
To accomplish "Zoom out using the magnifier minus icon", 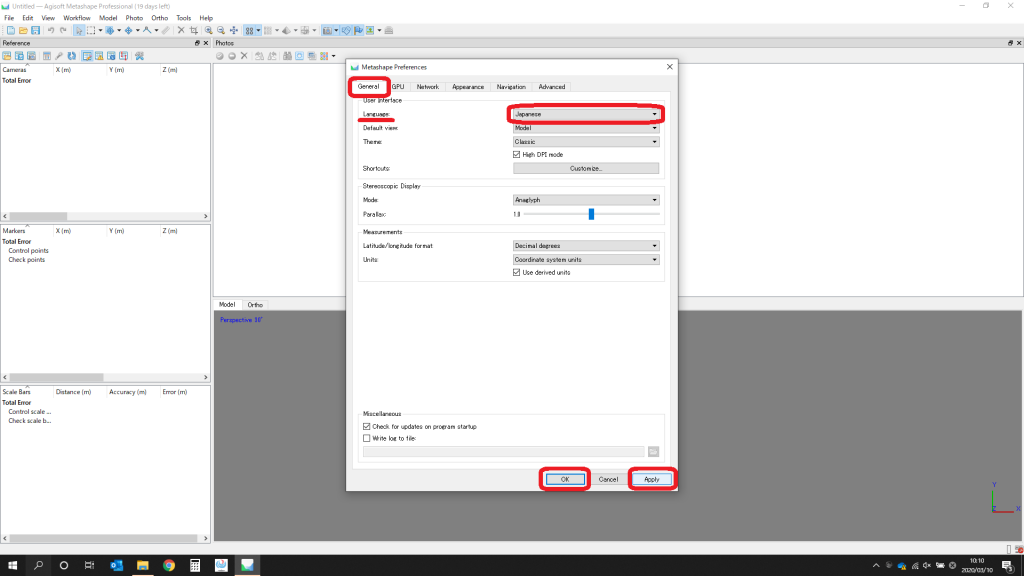I will pos(221,30).
